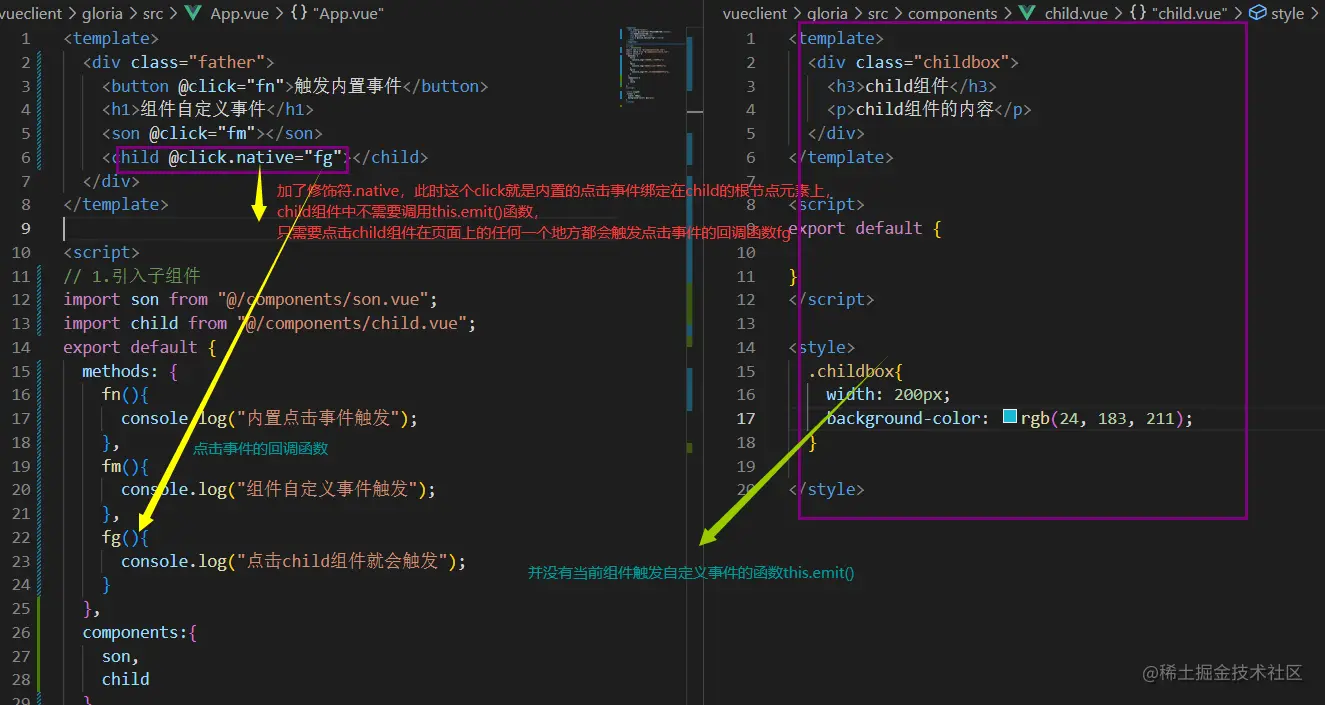Image resolution: width=1325 pixels, height=705 pixels.
Task: Click the export default { line in child.vue
Action: [865, 228]
